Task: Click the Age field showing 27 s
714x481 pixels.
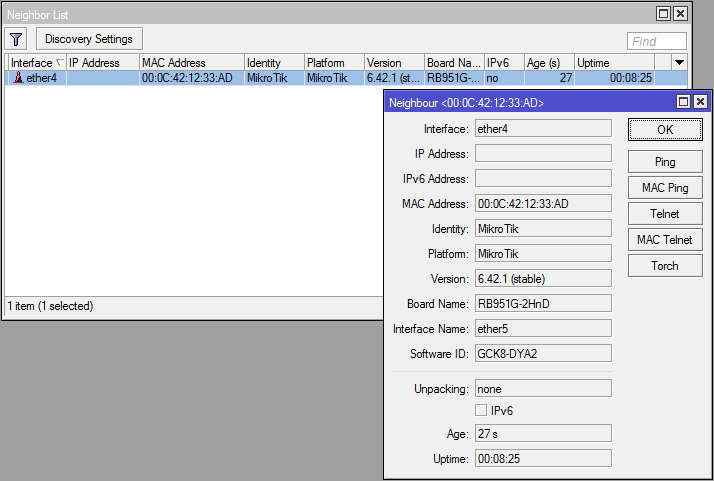Action: click(543, 434)
